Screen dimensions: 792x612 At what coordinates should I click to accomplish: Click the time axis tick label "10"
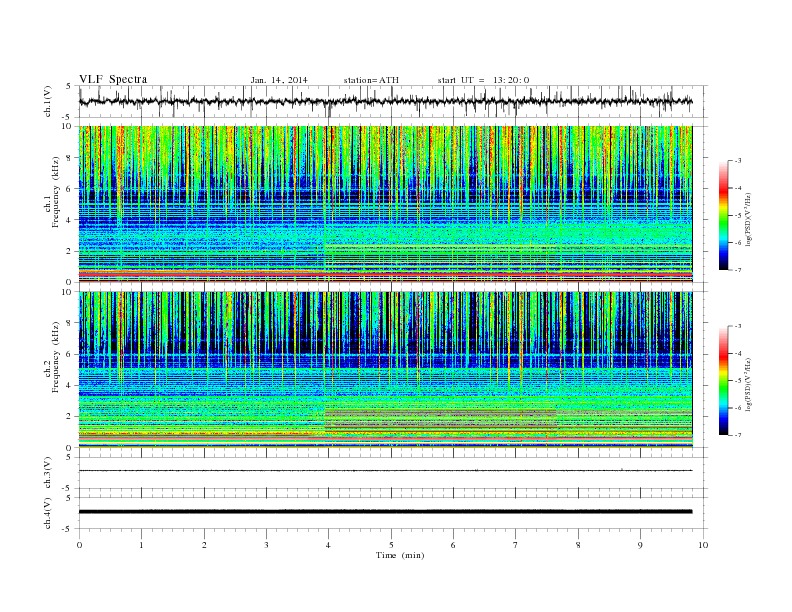pos(703,545)
